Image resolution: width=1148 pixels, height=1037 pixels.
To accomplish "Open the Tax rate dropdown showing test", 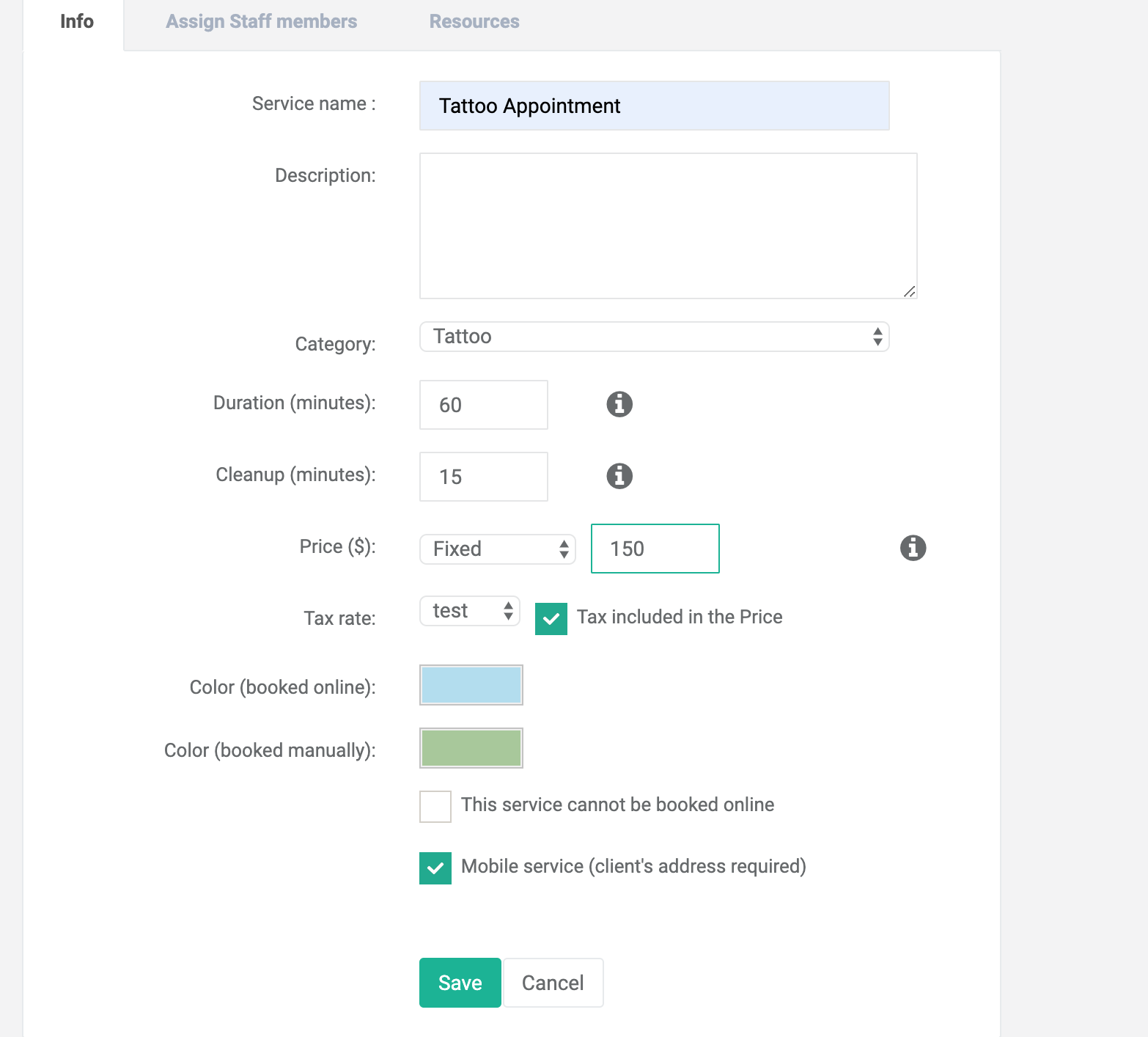I will tap(470, 611).
